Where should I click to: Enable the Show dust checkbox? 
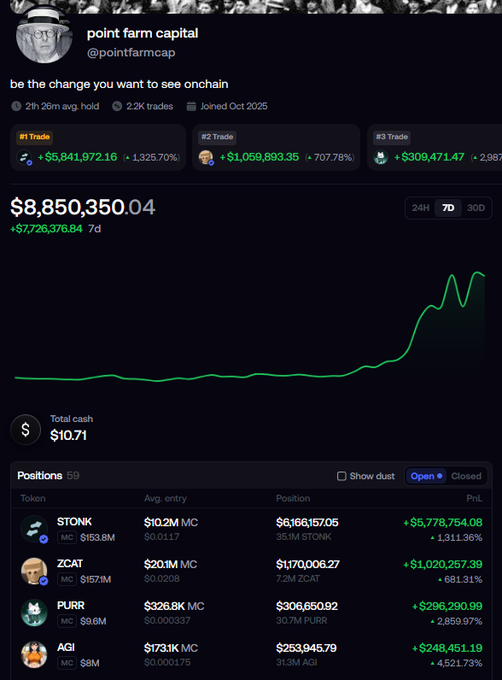342,476
